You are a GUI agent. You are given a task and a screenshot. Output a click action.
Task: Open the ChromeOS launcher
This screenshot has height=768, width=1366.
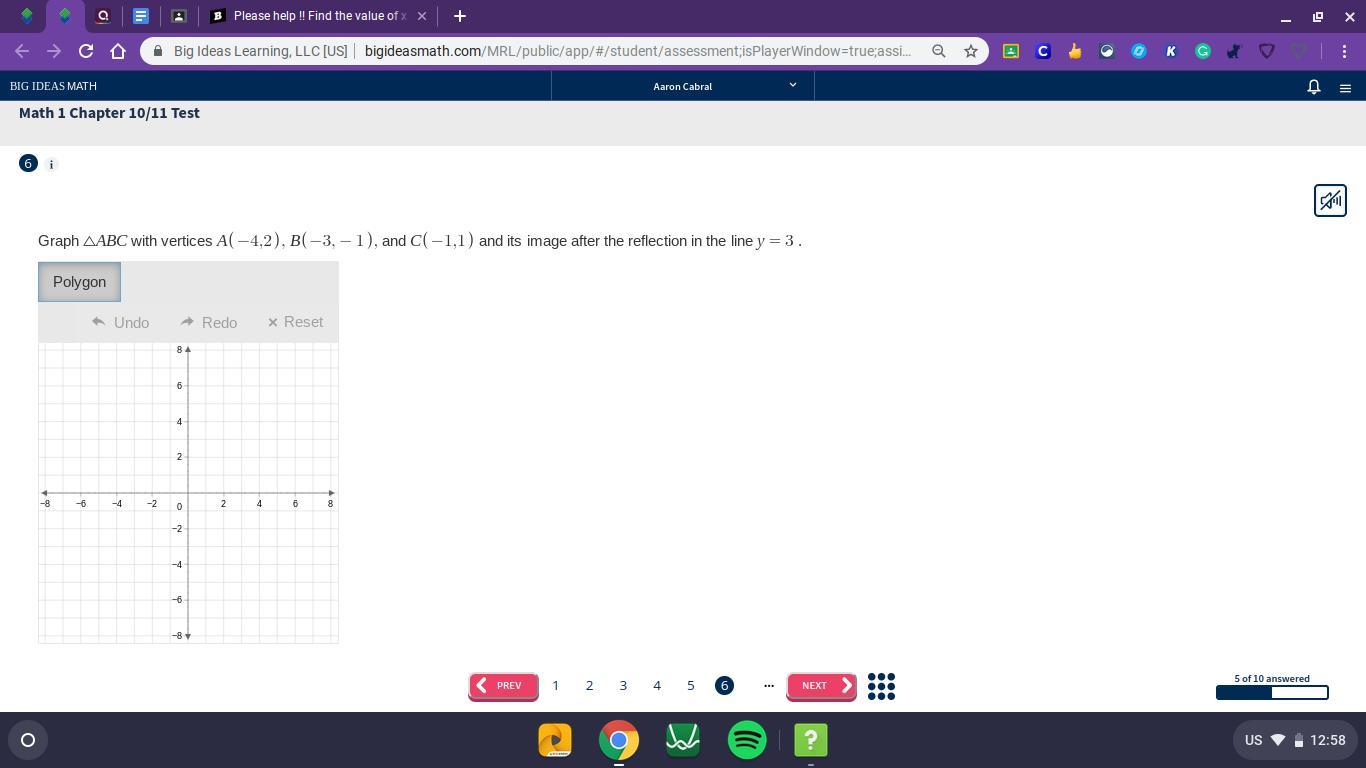click(28, 740)
